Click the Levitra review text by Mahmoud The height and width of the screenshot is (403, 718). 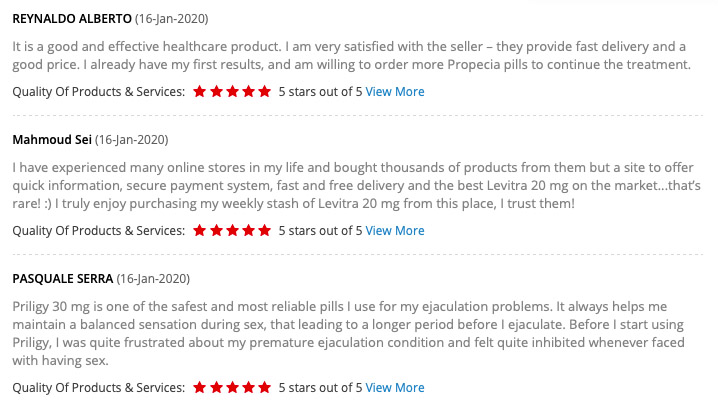coord(356,185)
